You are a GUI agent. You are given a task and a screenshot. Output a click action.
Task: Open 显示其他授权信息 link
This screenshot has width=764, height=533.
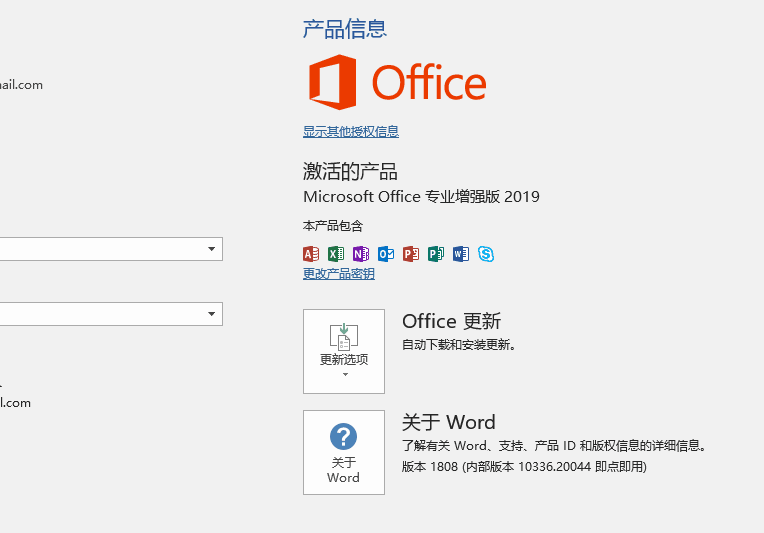tap(351, 132)
